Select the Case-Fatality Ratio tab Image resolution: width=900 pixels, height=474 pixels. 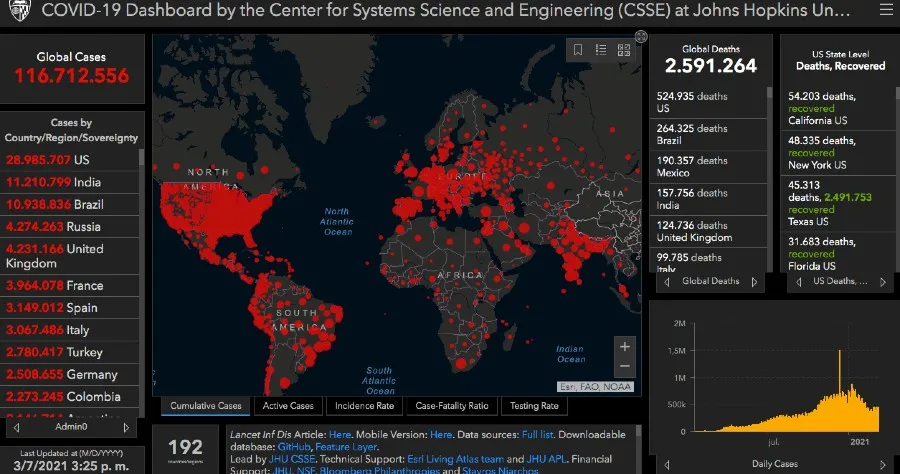(x=452, y=406)
